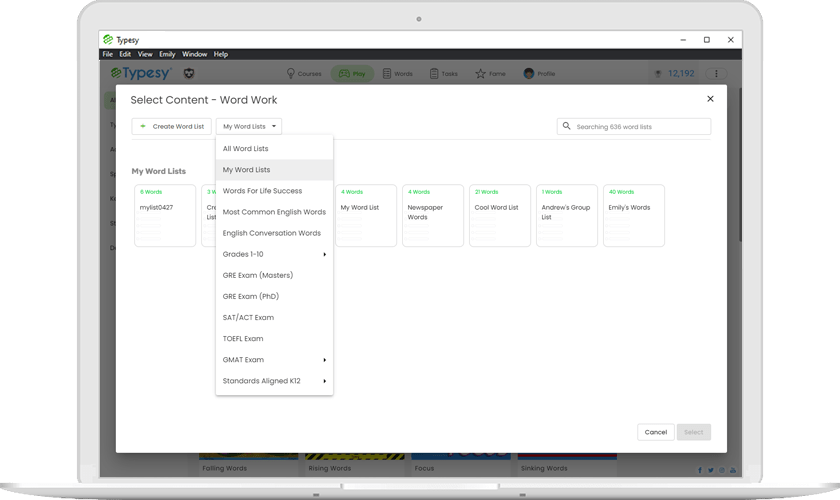Image resolution: width=840 pixels, height=500 pixels.
Task: Open the Twitter link icon
Action: [x=710, y=470]
